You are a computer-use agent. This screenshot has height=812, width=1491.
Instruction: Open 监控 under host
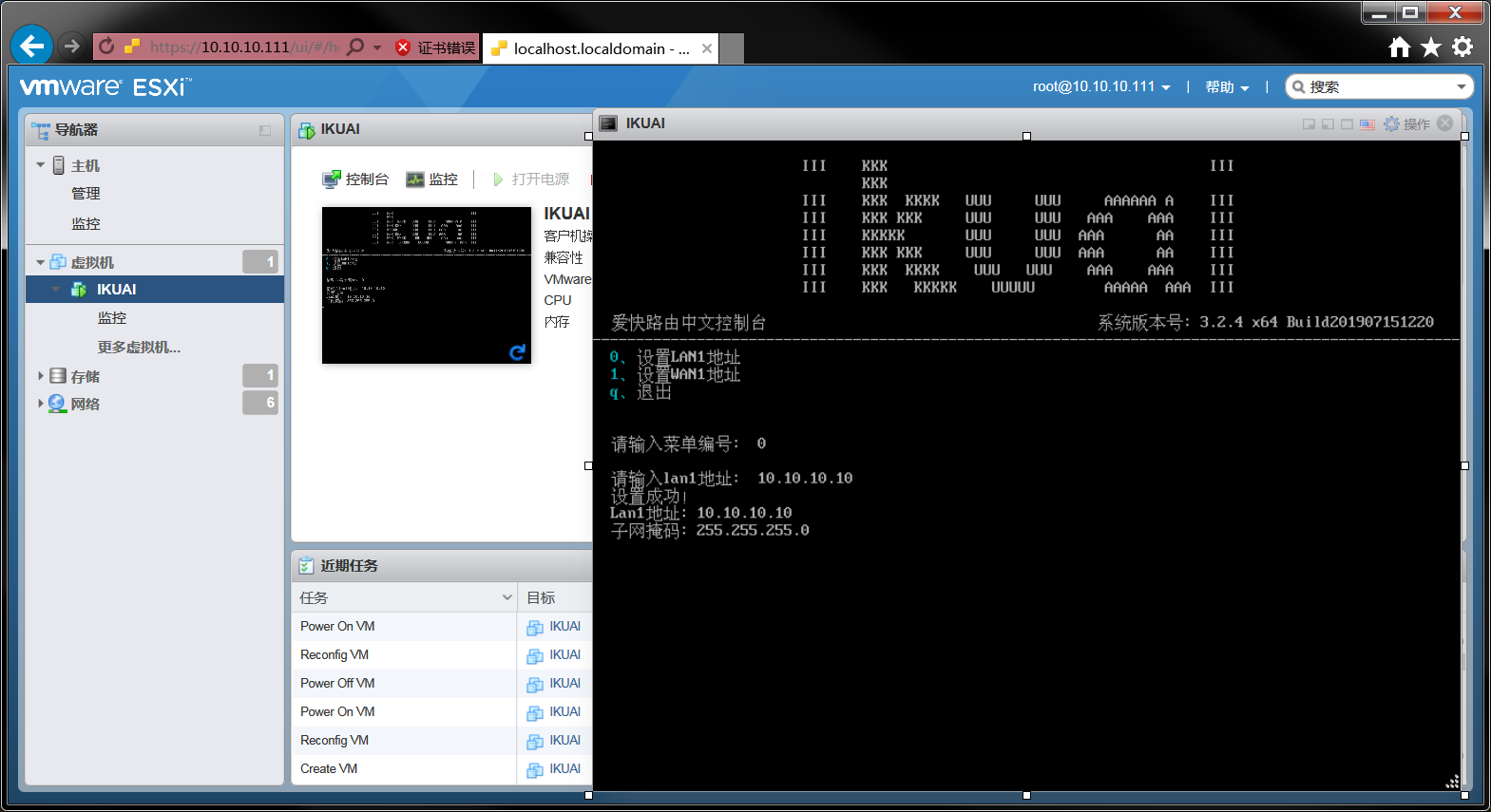86,224
